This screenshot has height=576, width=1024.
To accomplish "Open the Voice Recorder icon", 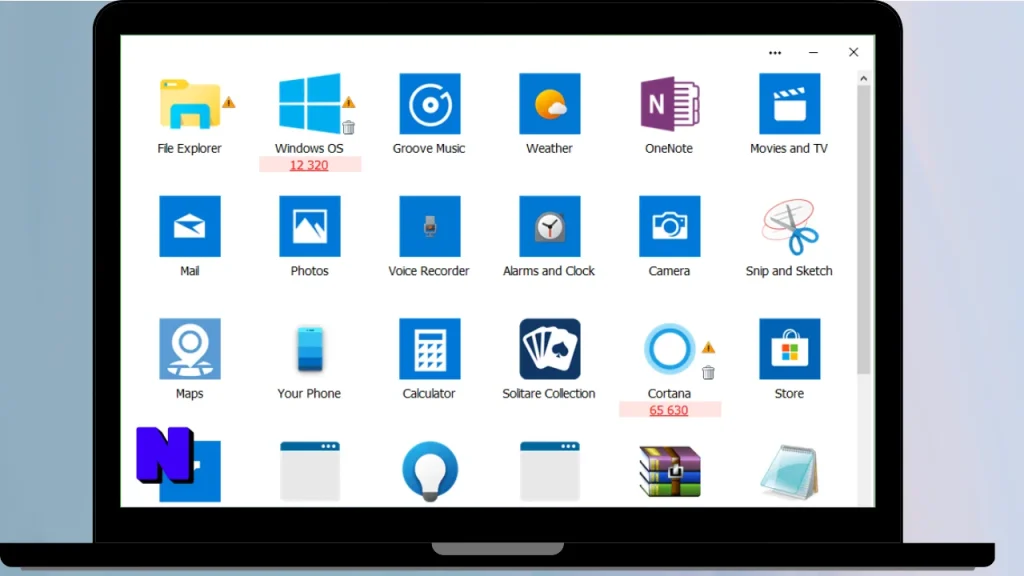I will pyautogui.click(x=430, y=226).
